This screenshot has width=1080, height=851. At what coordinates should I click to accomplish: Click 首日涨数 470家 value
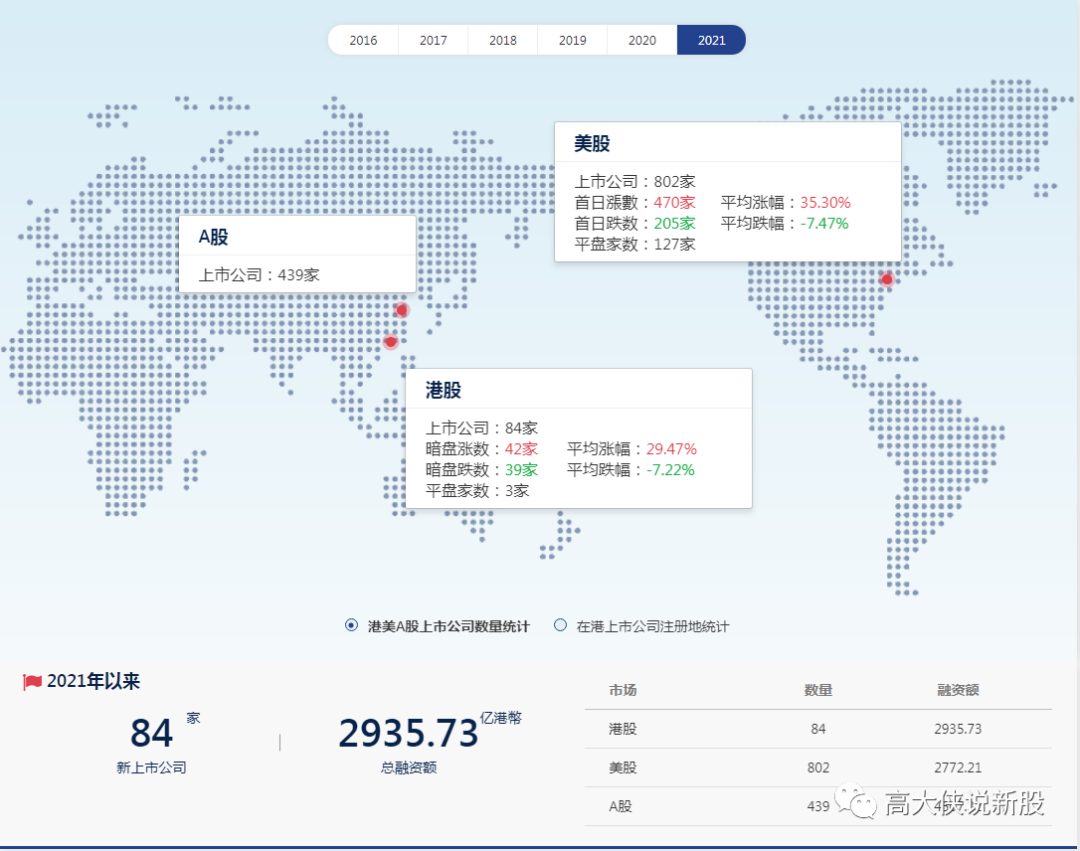point(674,202)
